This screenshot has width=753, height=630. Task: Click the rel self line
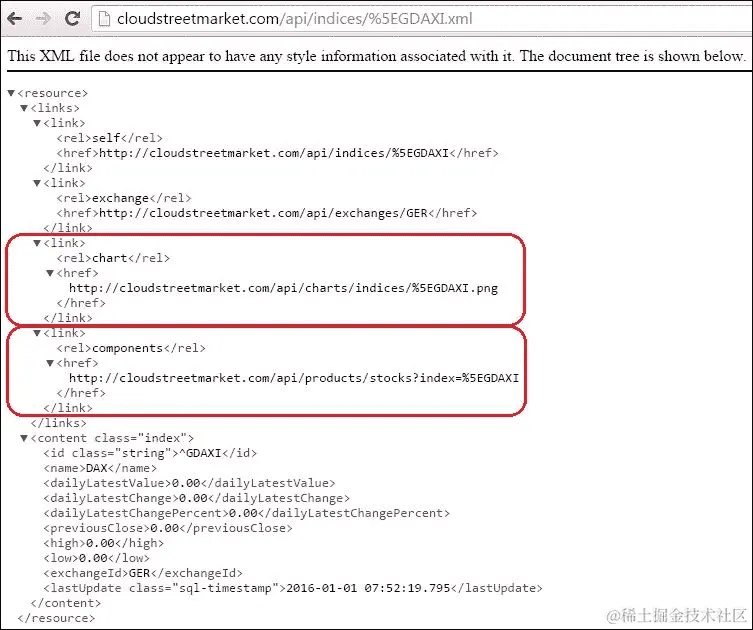click(109, 138)
